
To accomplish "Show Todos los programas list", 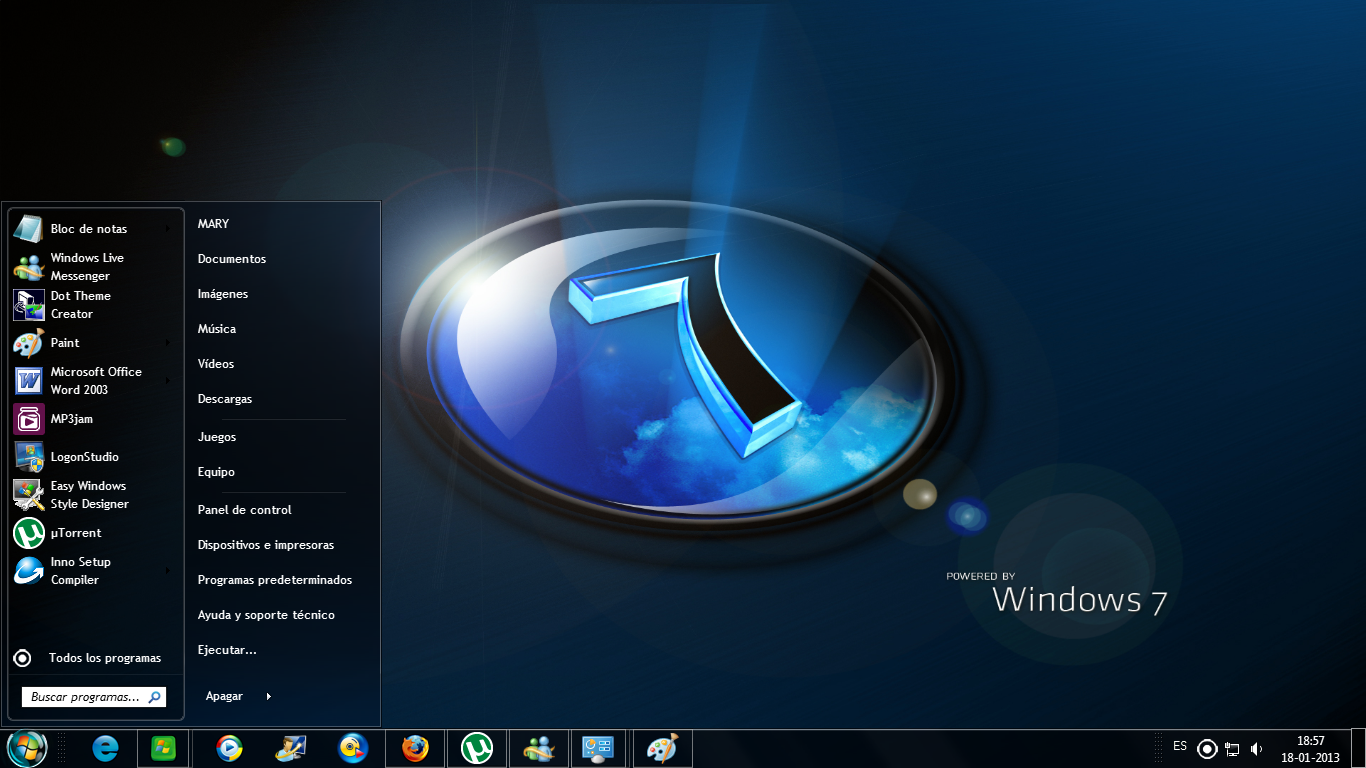I will (x=95, y=658).
